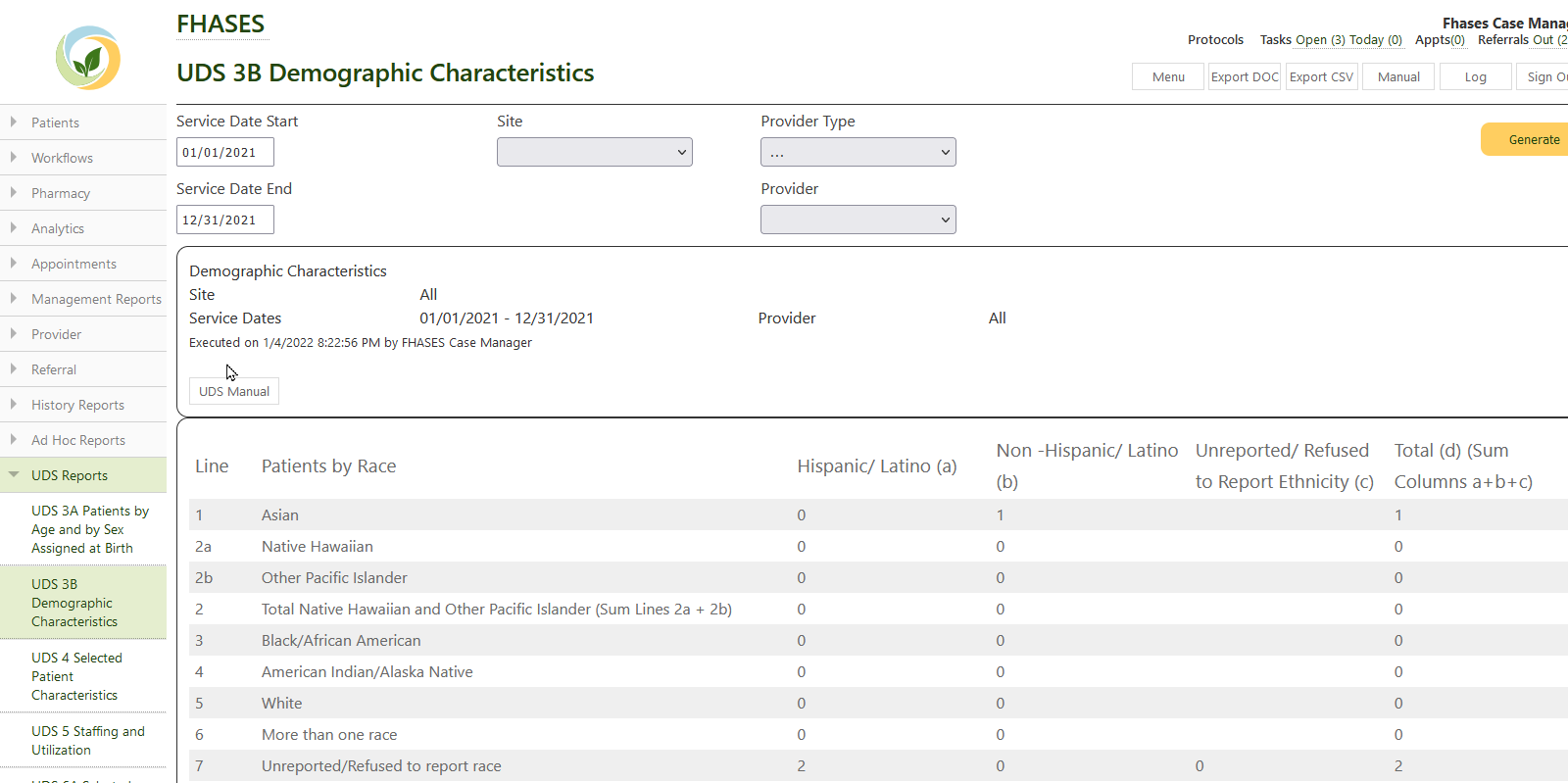Open the Provider dropdown
Image resolution: width=1568 pixels, height=783 pixels.
coord(857,220)
